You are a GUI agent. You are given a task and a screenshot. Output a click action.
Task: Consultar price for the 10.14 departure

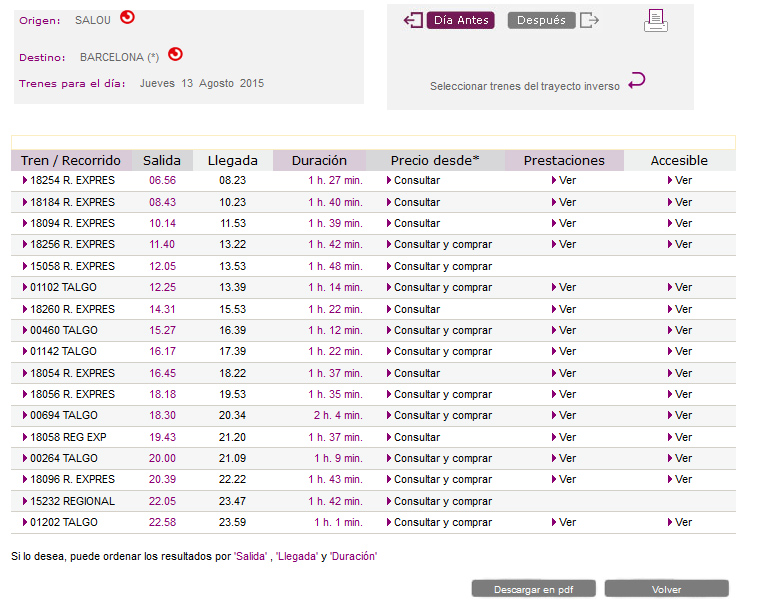(413, 223)
